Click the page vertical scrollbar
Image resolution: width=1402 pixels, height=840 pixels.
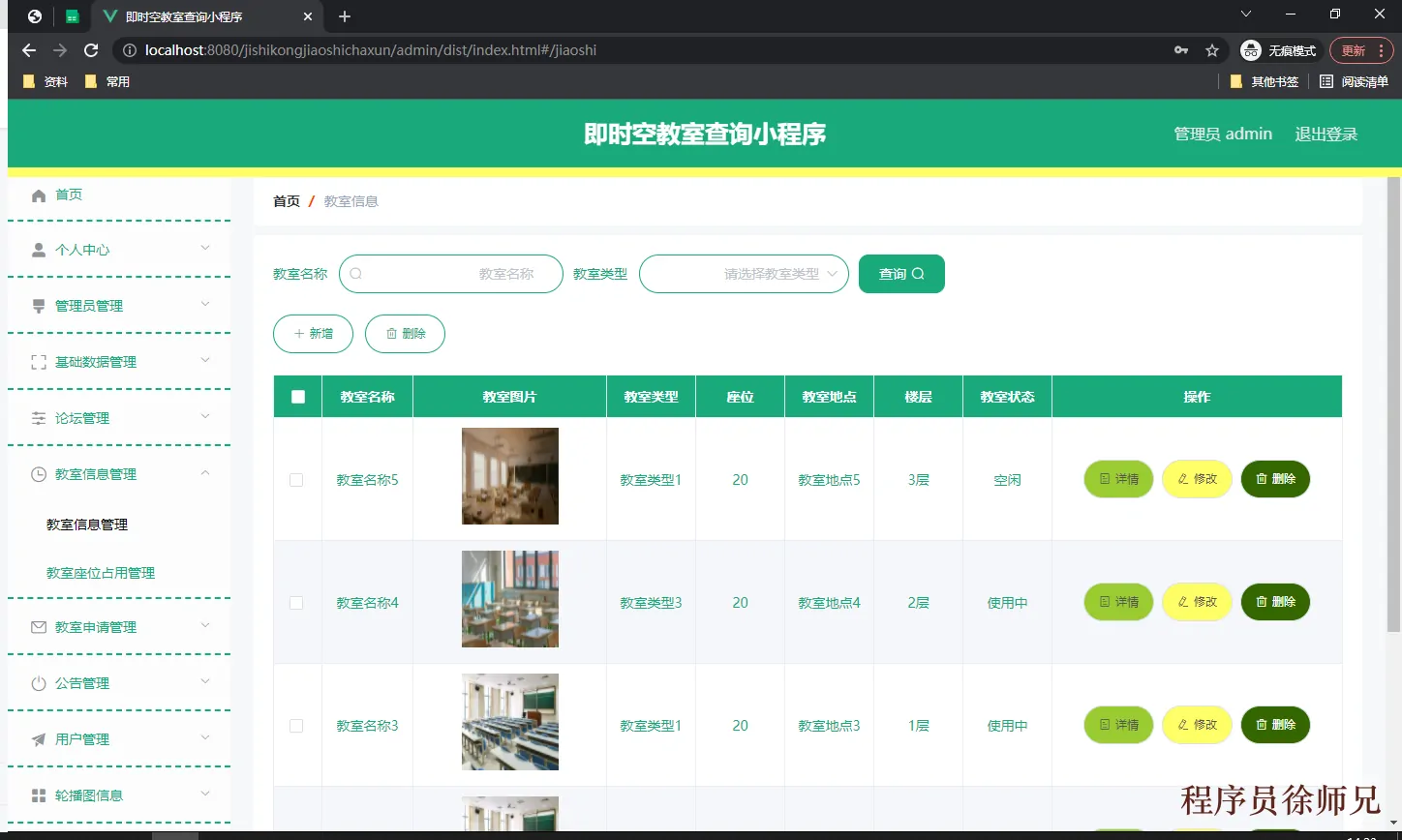(1394, 404)
